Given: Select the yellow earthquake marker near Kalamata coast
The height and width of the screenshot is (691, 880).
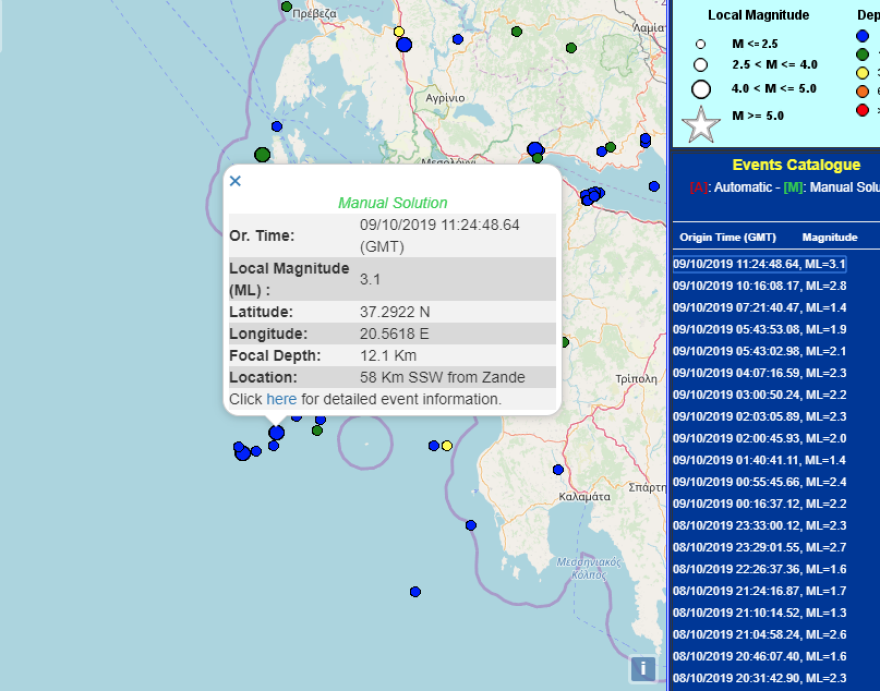Looking at the screenshot, I should [x=447, y=446].
